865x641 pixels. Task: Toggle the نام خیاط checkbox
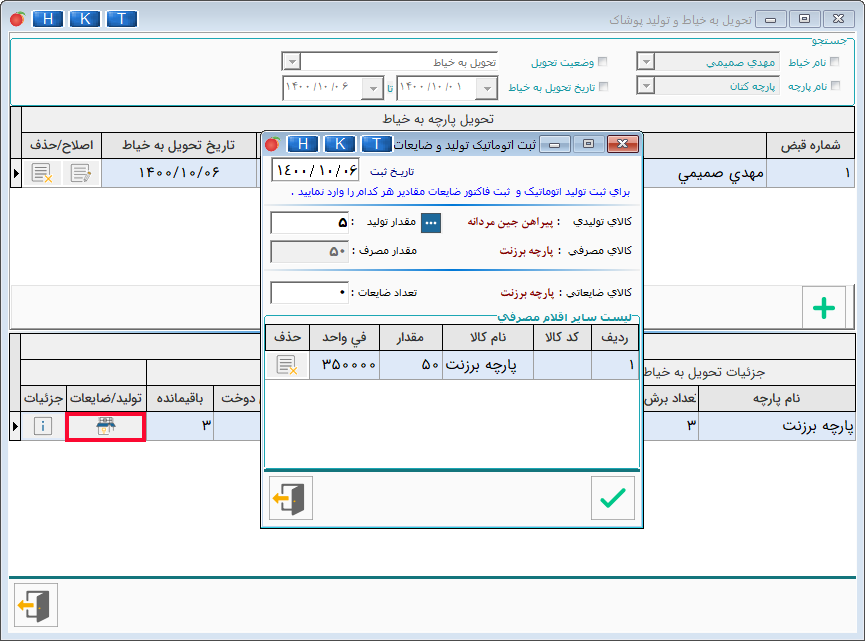[x=835, y=62]
